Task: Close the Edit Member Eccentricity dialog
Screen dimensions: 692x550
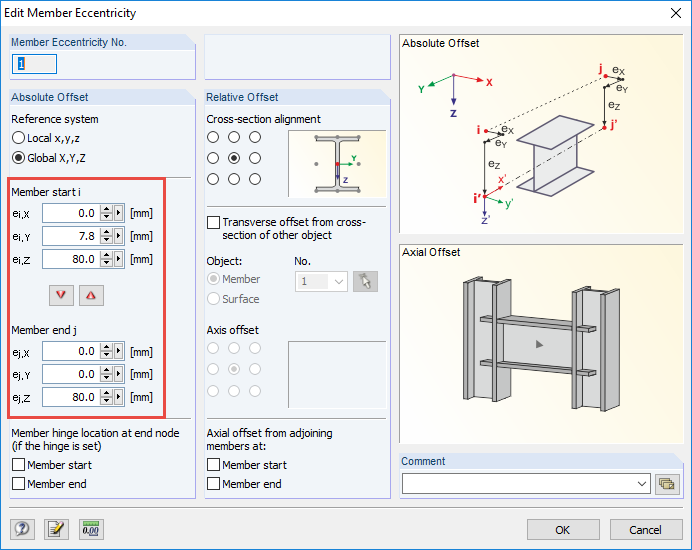Action: click(675, 13)
